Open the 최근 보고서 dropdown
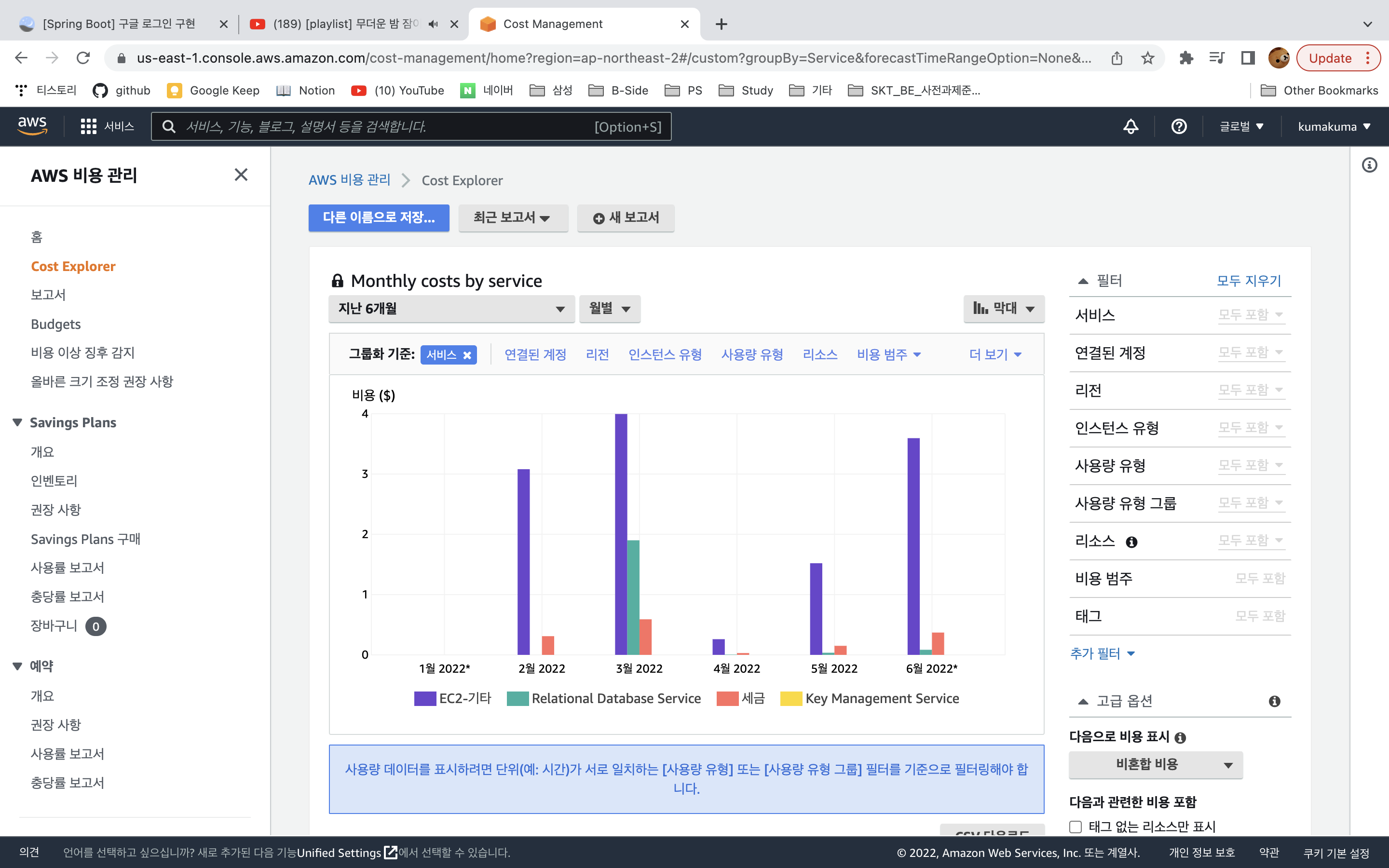The image size is (1389, 868). pyautogui.click(x=513, y=217)
